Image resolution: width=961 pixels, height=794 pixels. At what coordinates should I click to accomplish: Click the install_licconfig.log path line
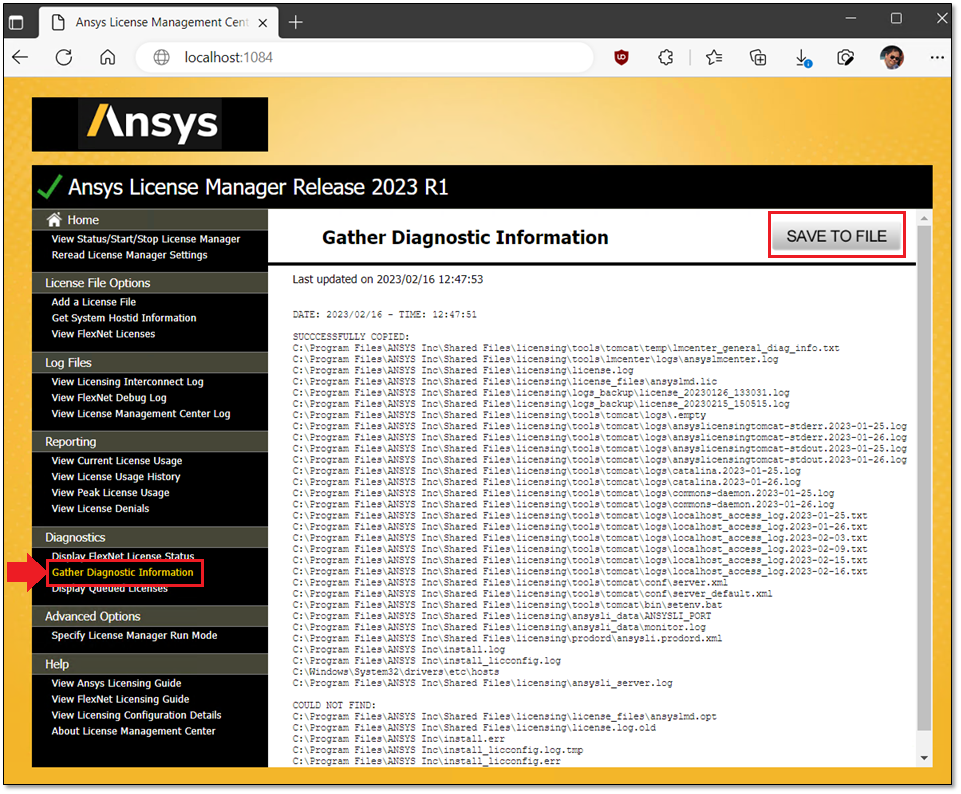427,661
